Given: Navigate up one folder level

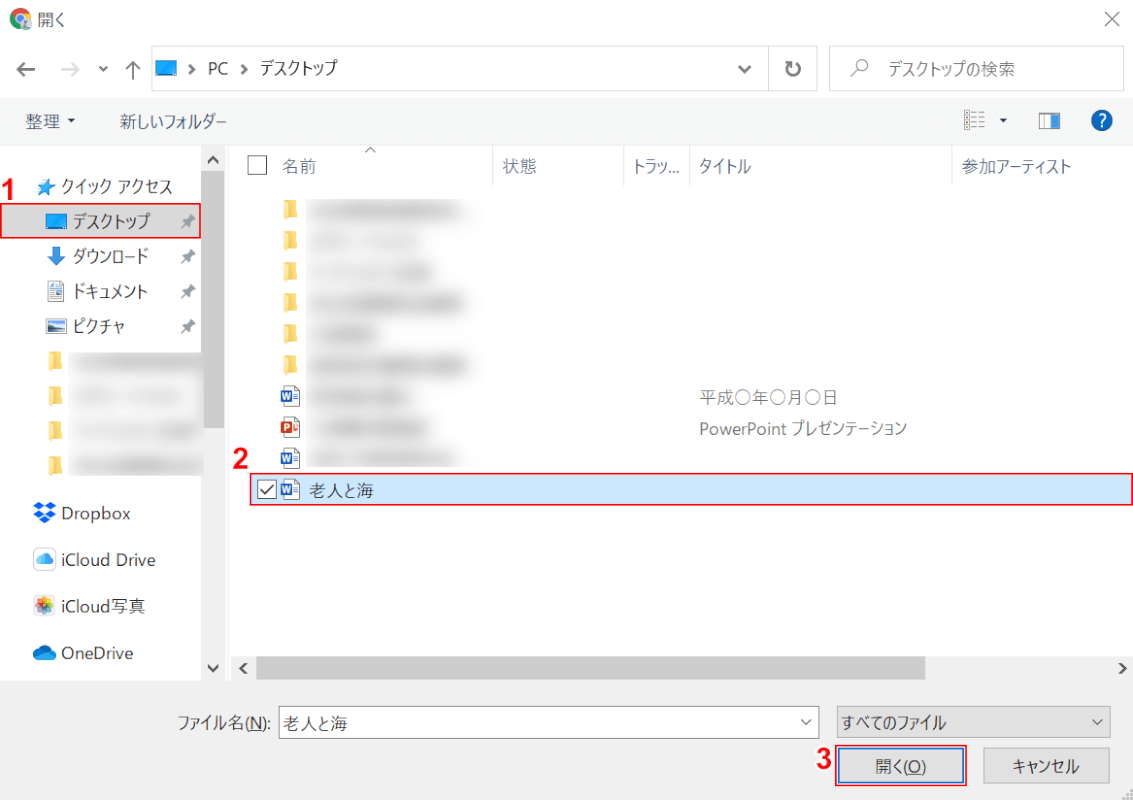Looking at the screenshot, I should [132, 69].
